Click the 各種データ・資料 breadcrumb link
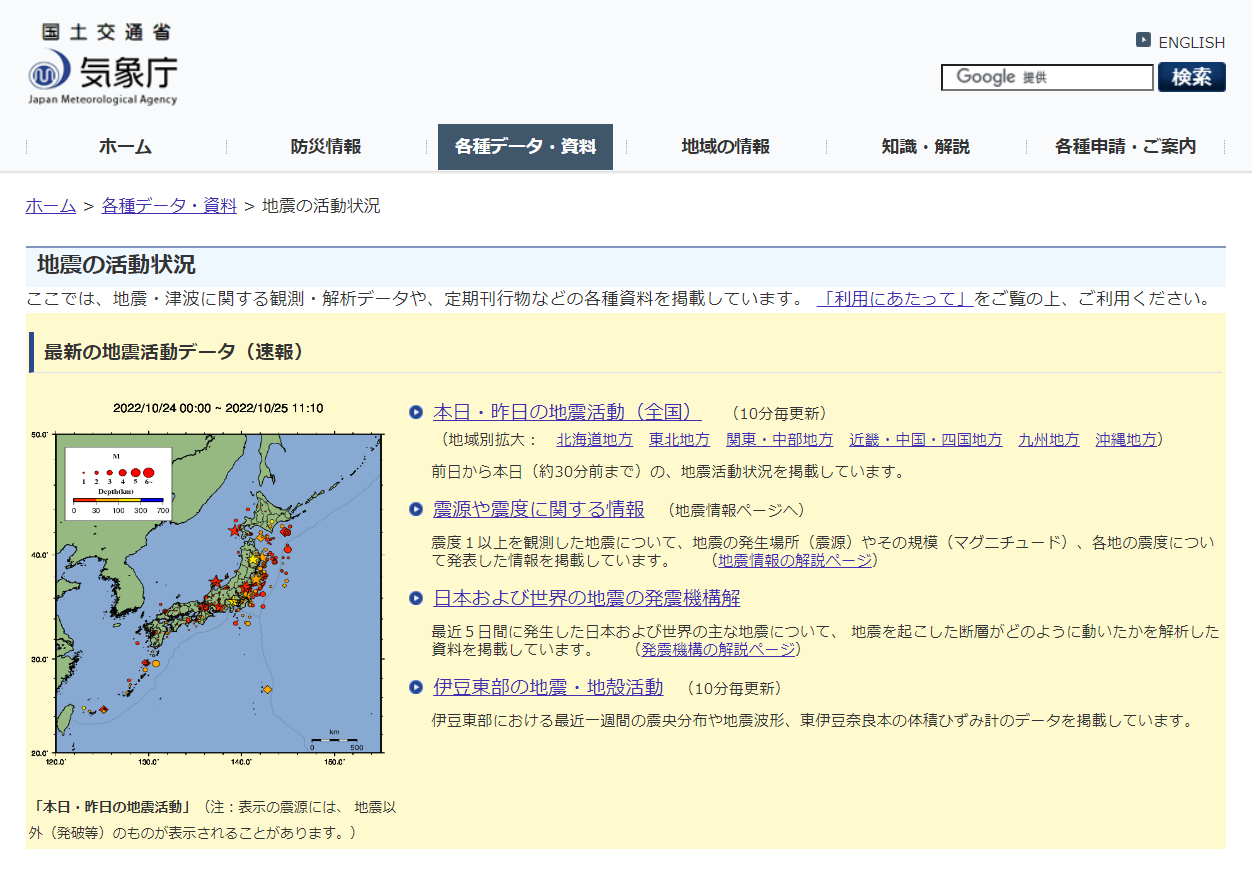 coord(169,206)
